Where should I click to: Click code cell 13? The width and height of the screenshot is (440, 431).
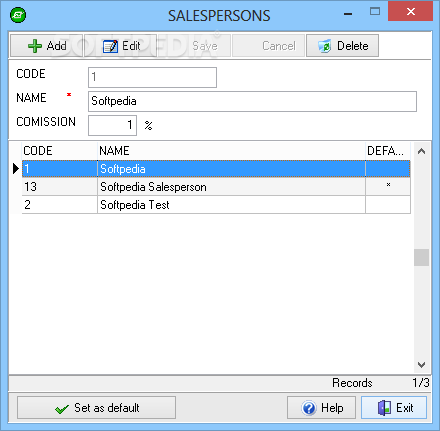click(60, 187)
